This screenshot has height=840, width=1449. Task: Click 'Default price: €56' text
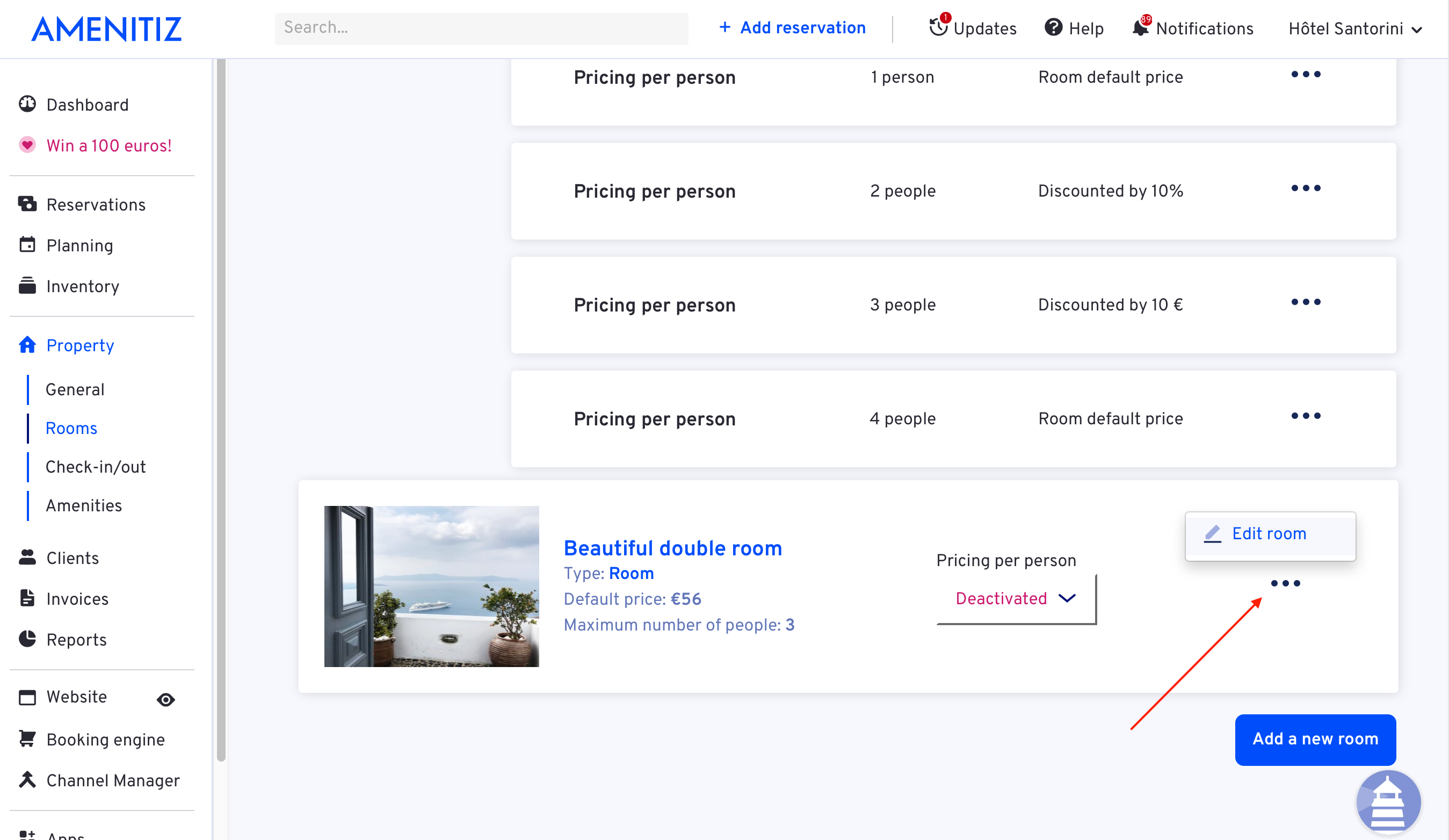(x=632, y=599)
